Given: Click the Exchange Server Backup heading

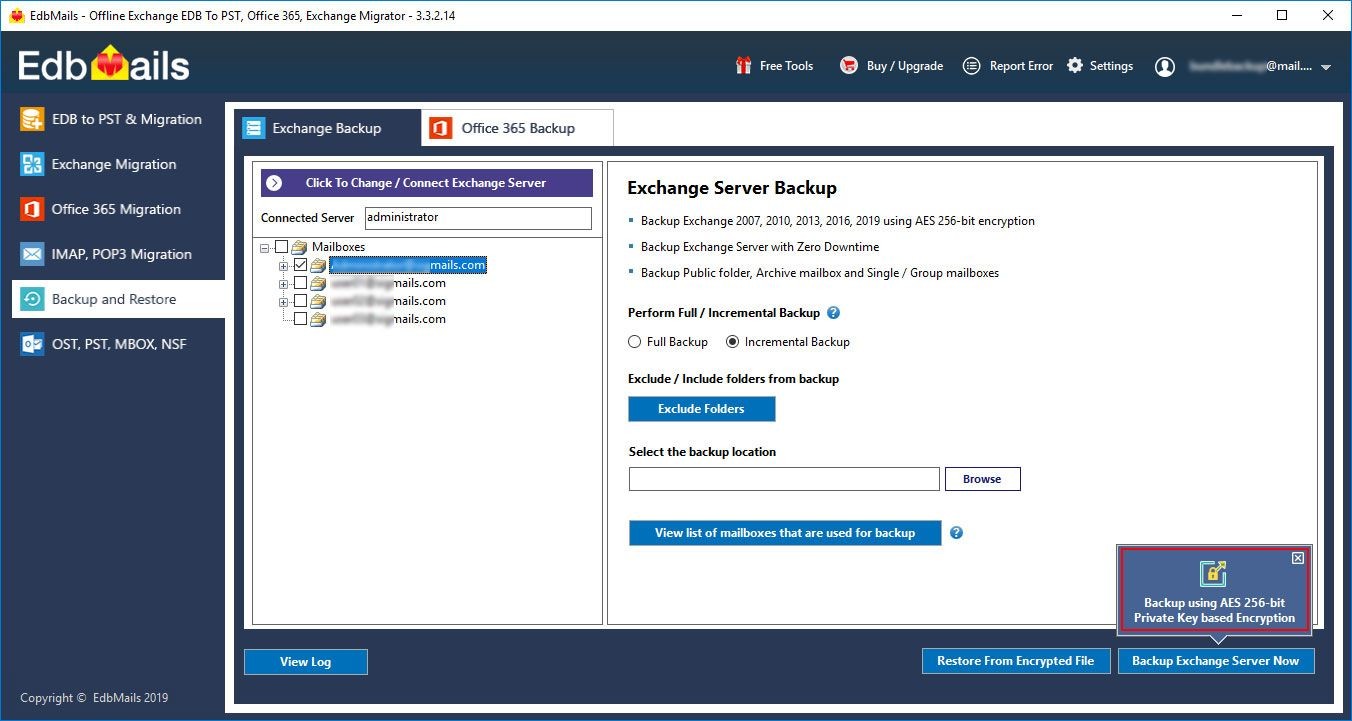Looking at the screenshot, I should 732,188.
